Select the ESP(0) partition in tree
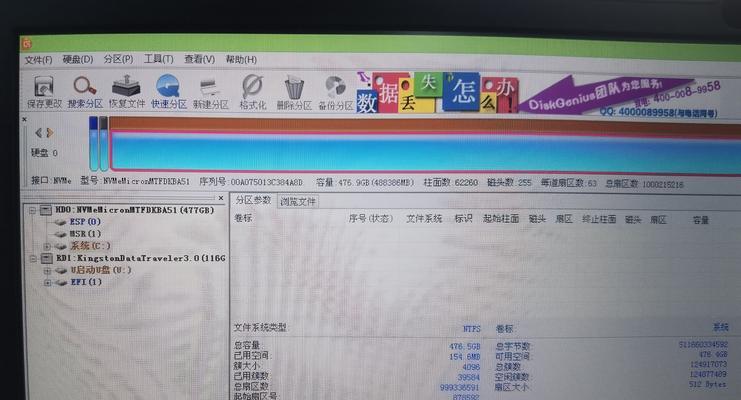 coord(85,222)
